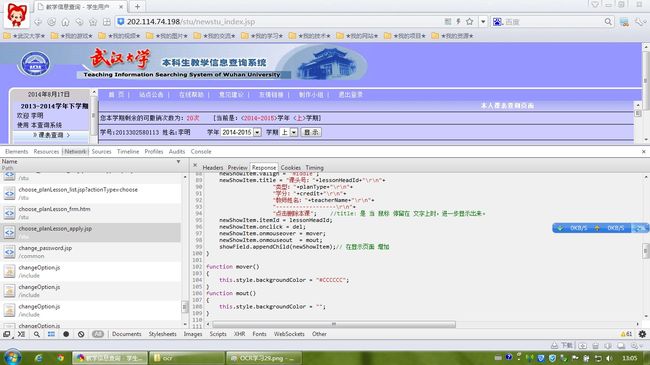Viewport: 650px width, 365px height.
Task: Filter network by Images
Action: (193, 334)
